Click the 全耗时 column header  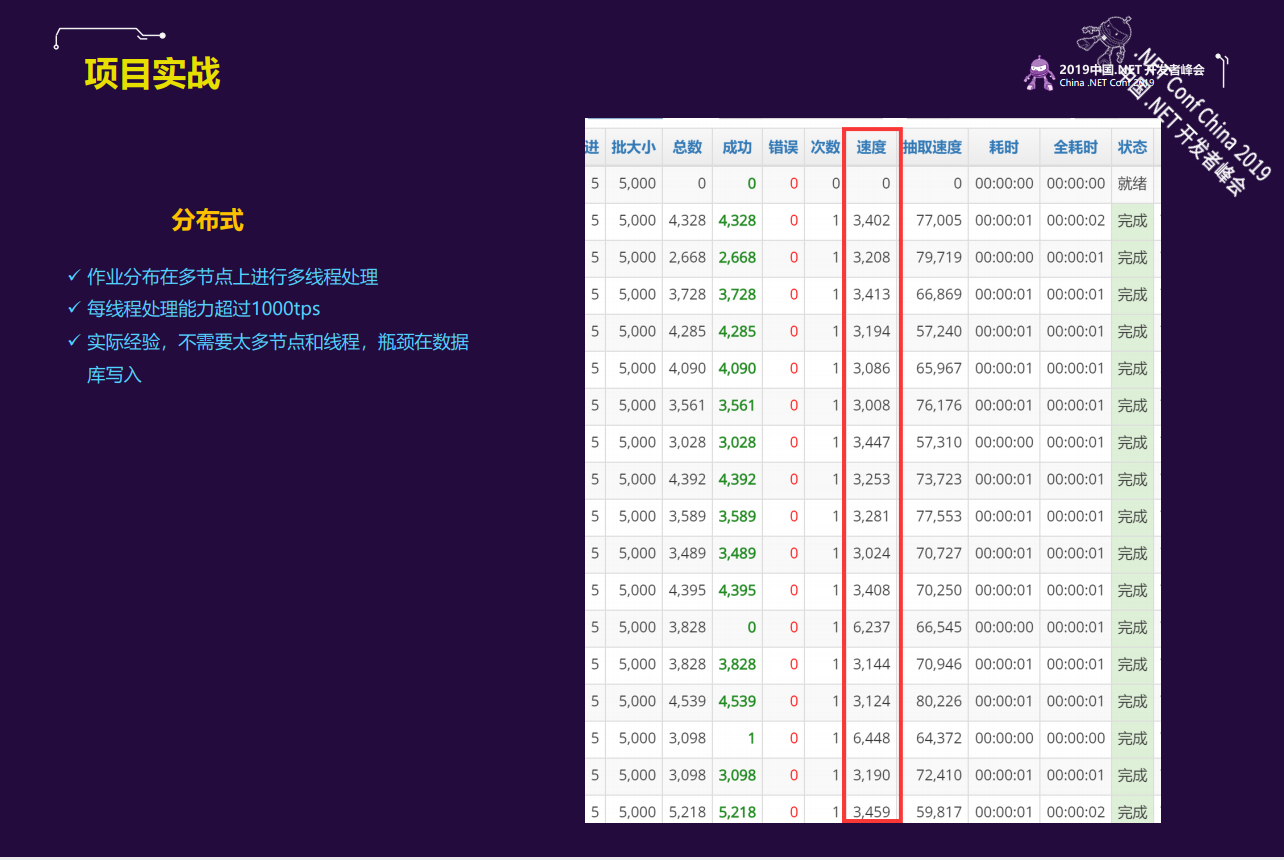tap(1076, 147)
